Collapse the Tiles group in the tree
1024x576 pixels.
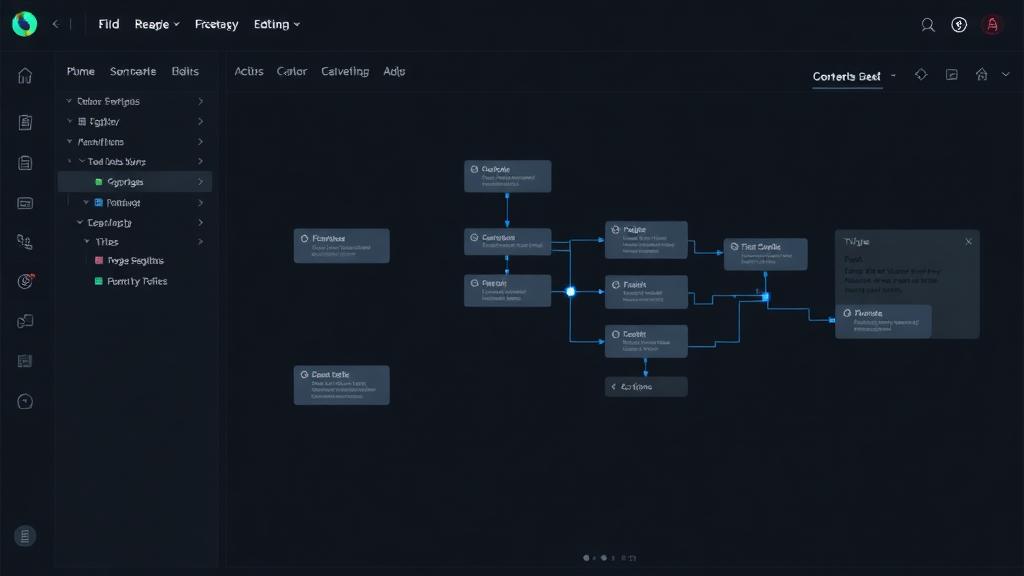86,240
